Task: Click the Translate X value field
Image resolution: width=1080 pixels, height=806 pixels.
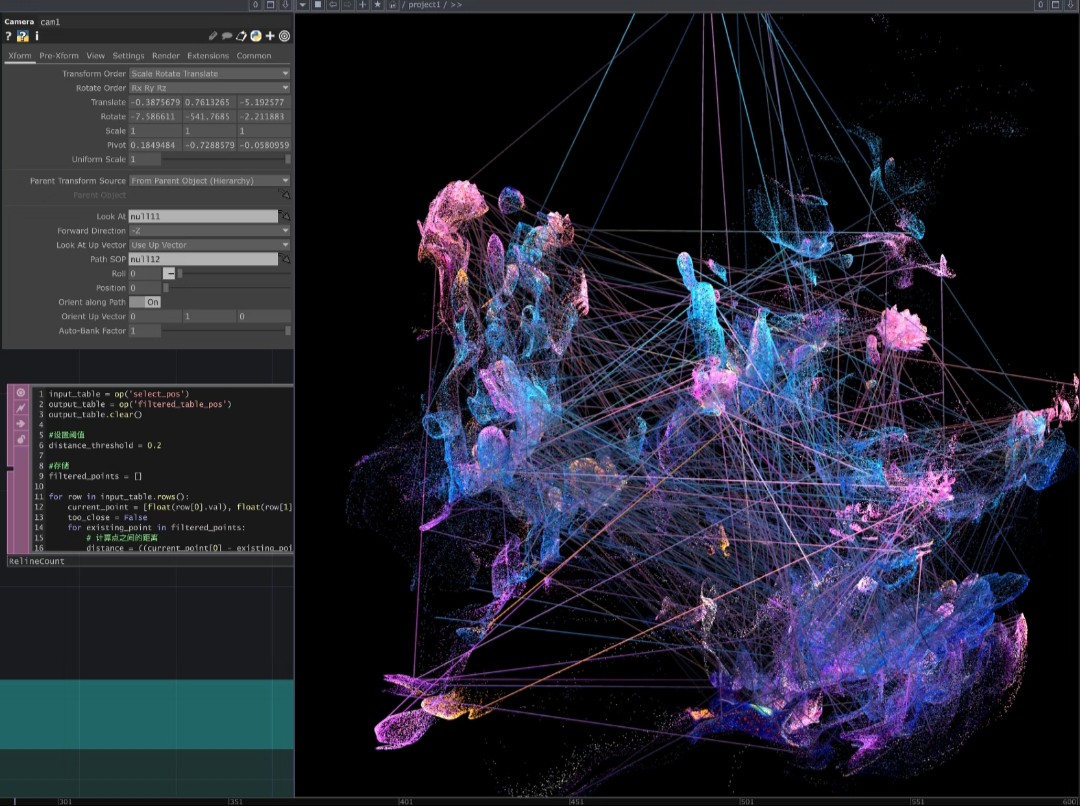Action: [x=156, y=102]
